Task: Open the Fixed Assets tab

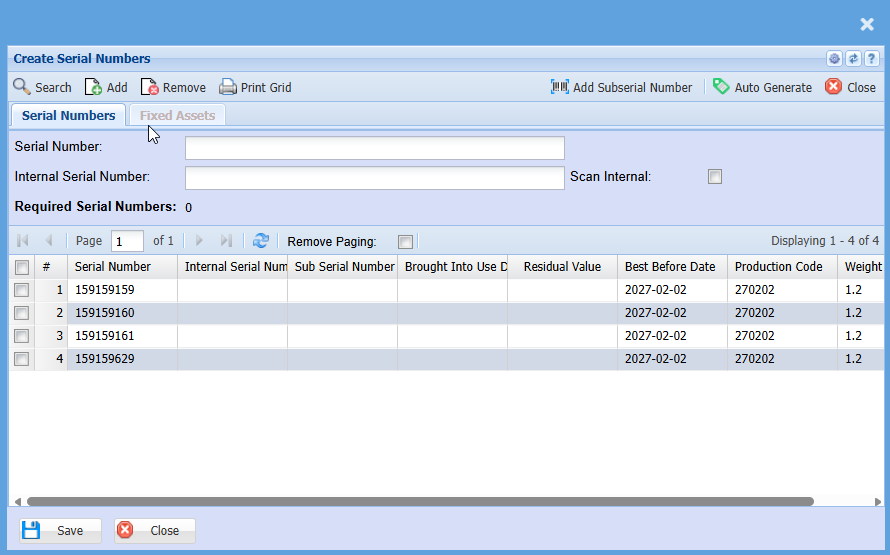Action: click(177, 115)
